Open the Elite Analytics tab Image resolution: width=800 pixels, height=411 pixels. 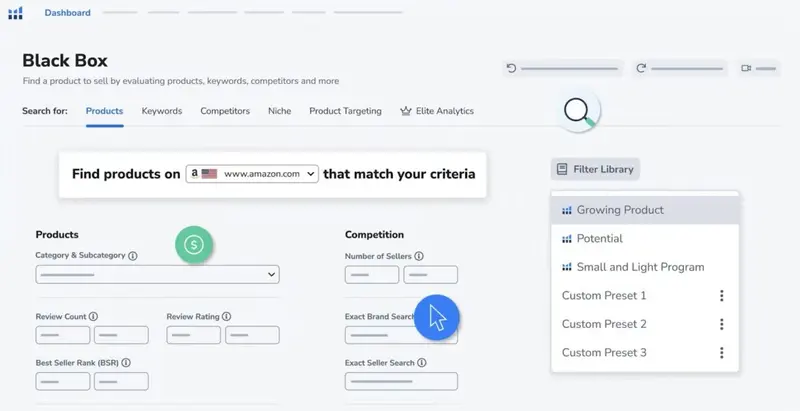point(437,111)
